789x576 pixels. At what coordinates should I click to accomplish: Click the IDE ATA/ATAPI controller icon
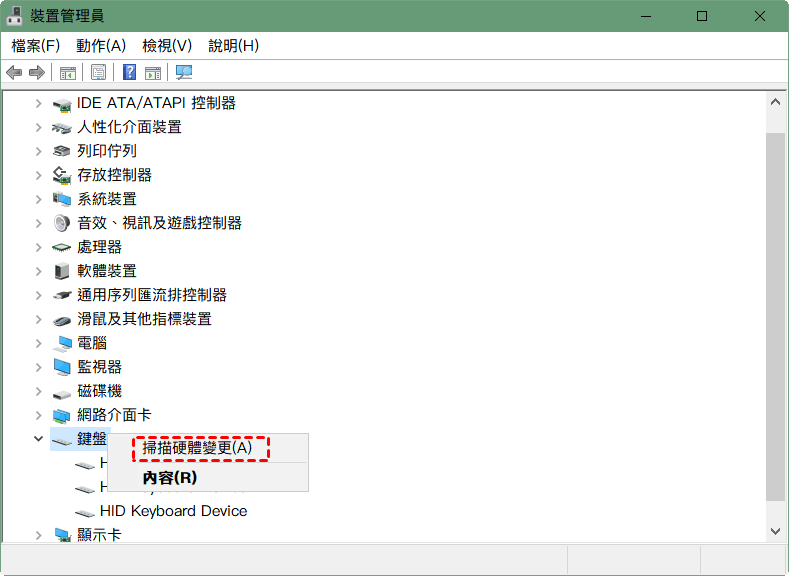(x=62, y=105)
